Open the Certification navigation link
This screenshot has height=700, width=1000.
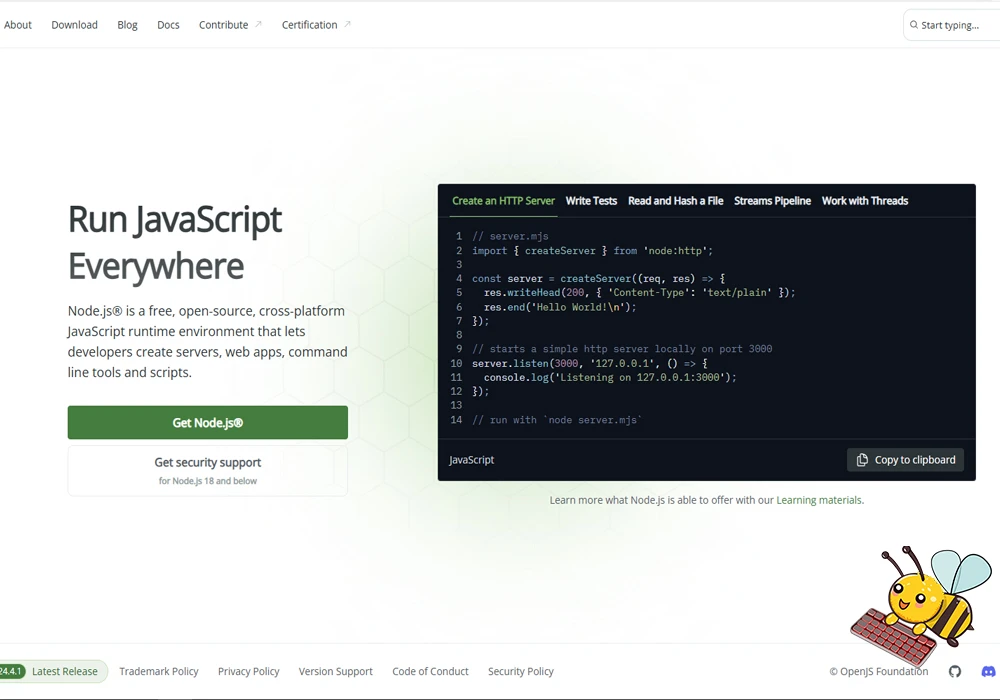(309, 25)
